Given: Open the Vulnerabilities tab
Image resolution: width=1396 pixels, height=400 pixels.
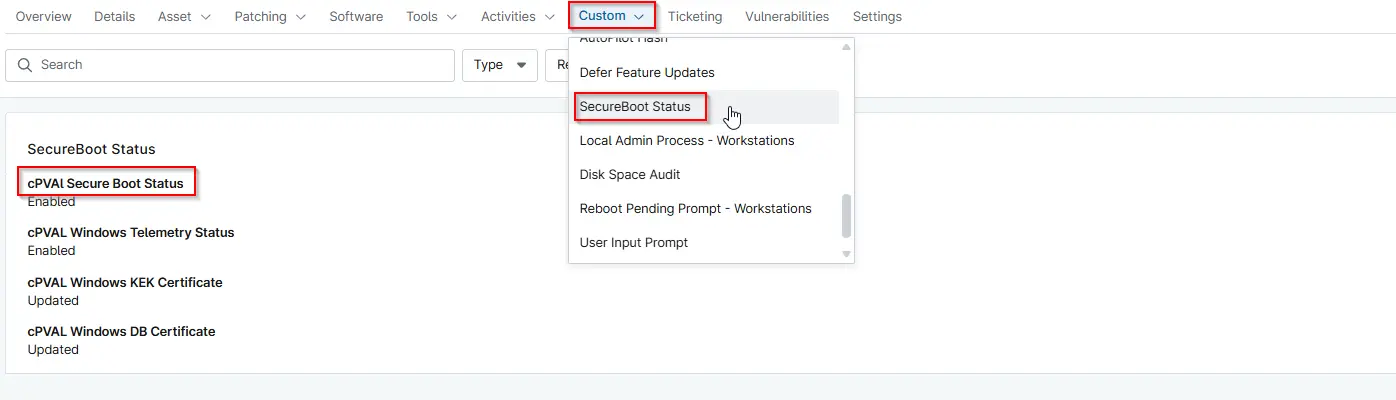Looking at the screenshot, I should (786, 17).
